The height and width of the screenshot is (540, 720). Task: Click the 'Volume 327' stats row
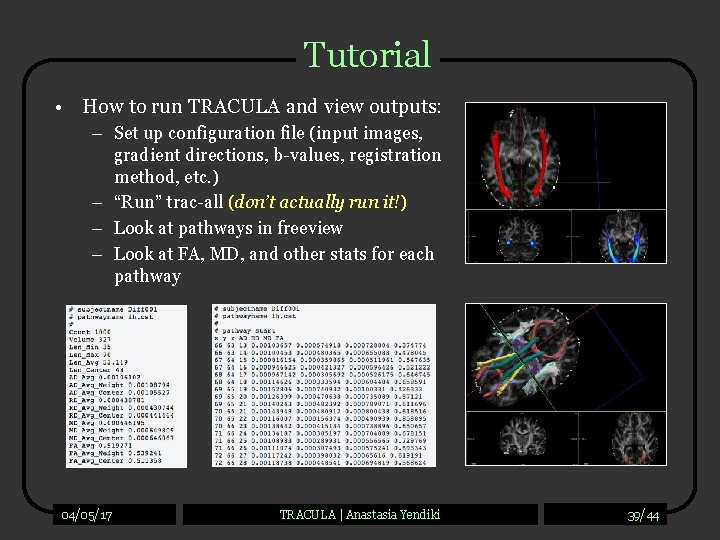coord(90,339)
